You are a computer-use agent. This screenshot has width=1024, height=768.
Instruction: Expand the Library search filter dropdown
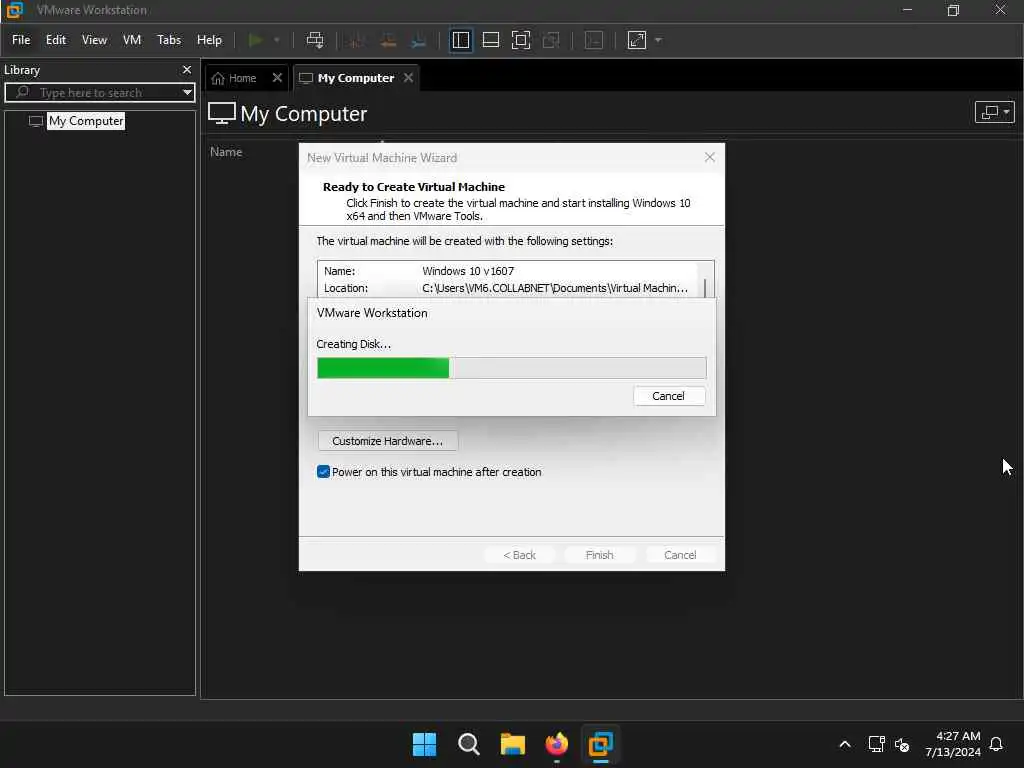(187, 92)
